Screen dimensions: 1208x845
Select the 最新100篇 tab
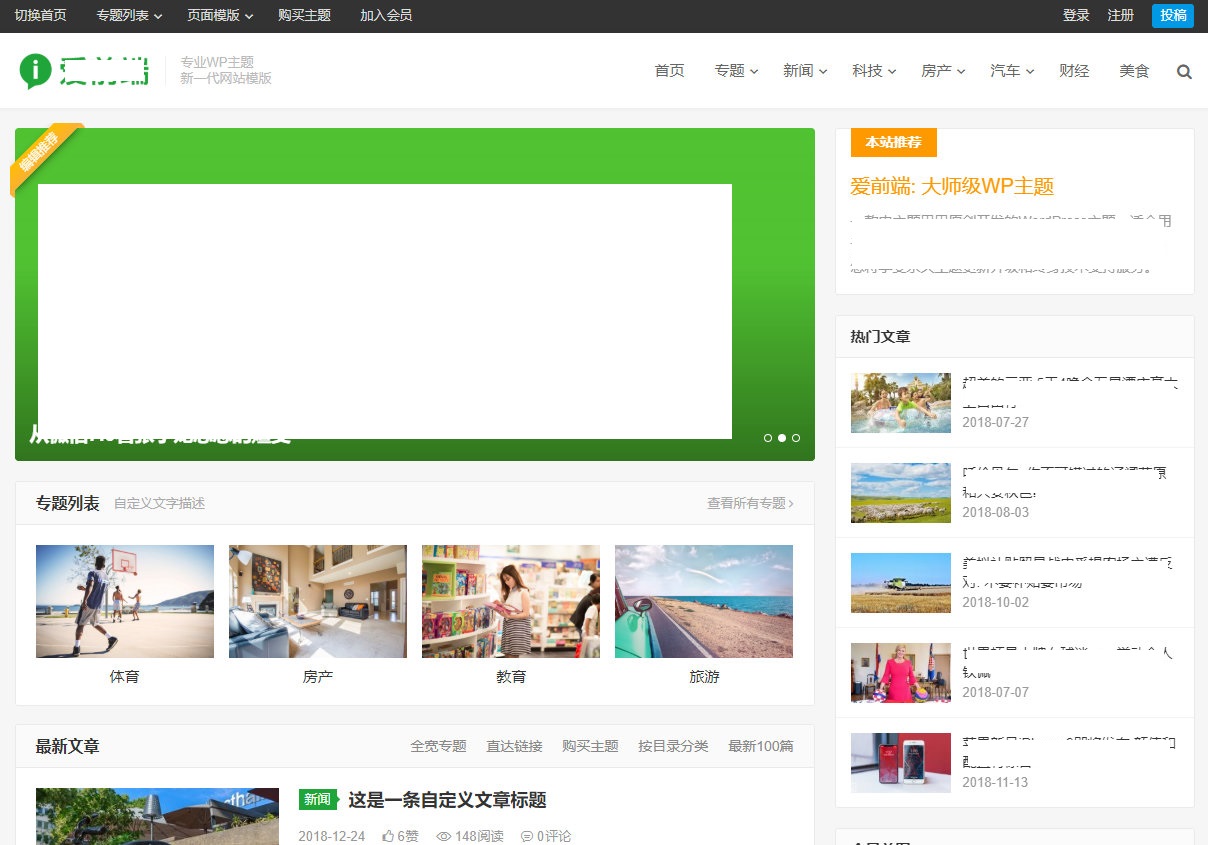760,746
